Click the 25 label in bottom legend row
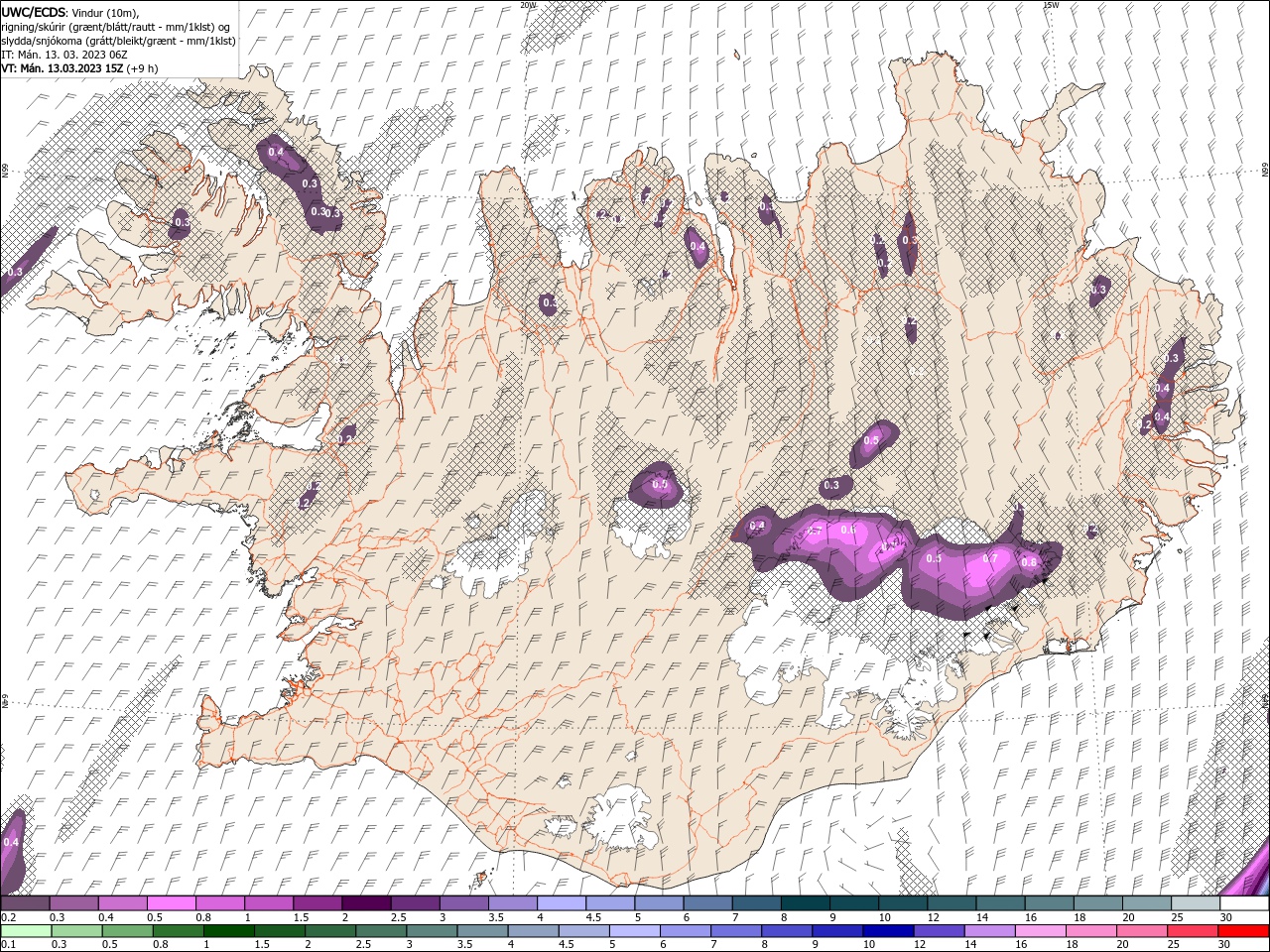Viewport: 1270px width, 952px height. click(1176, 945)
